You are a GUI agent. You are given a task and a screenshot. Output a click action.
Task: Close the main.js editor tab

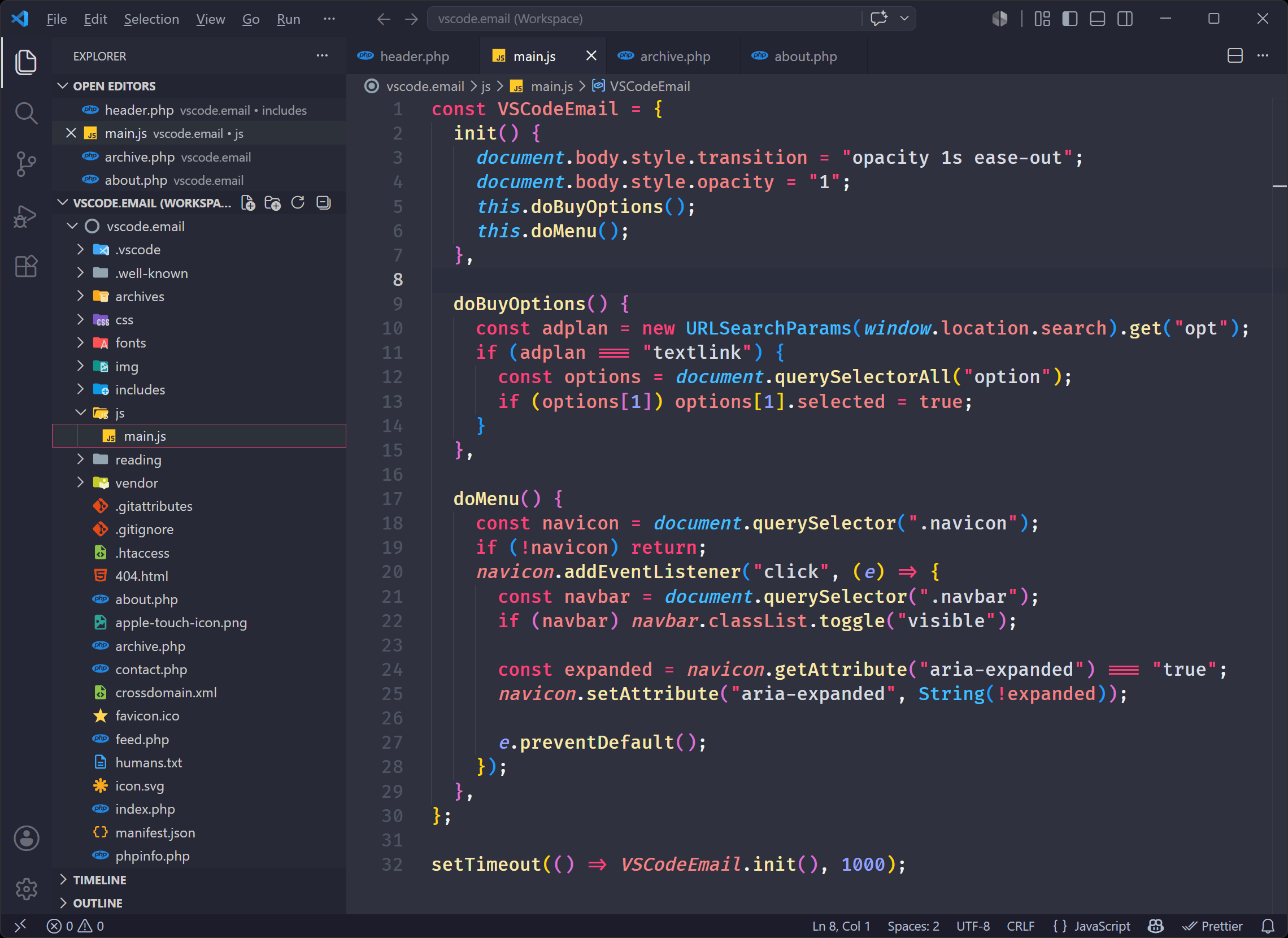[x=591, y=56]
